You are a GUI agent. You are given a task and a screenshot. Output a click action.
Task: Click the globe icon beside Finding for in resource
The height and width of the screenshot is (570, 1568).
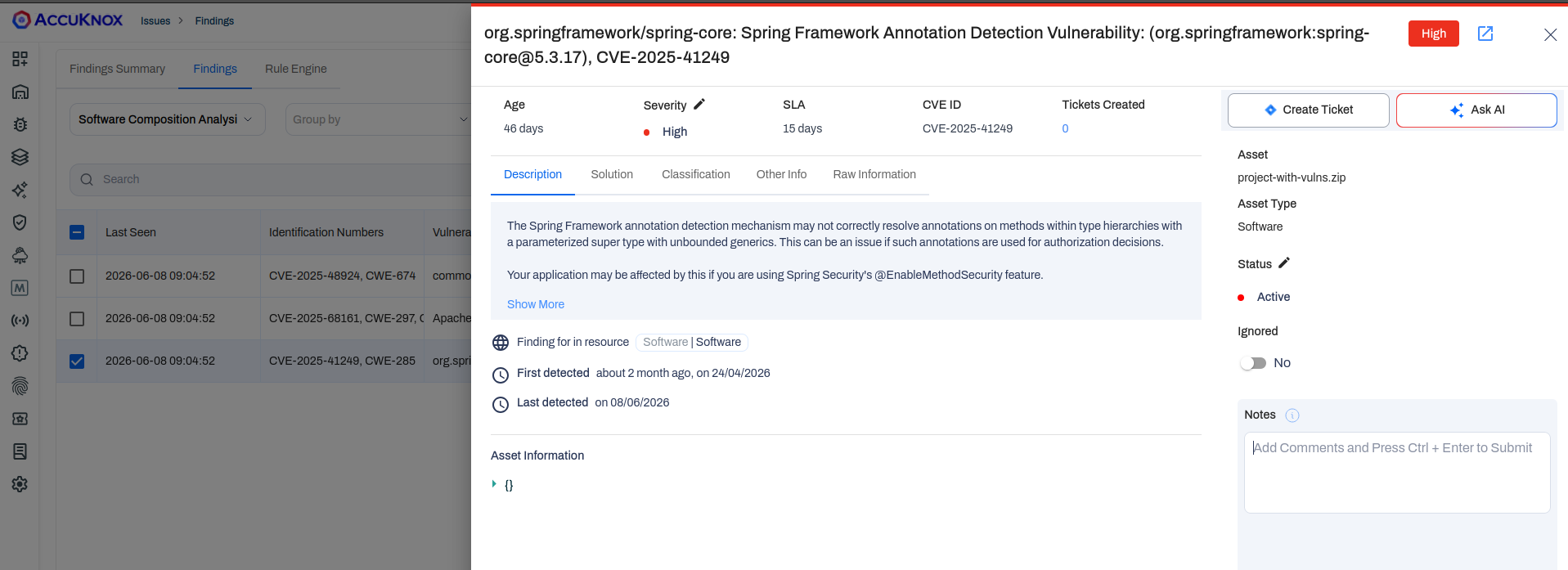coord(501,343)
